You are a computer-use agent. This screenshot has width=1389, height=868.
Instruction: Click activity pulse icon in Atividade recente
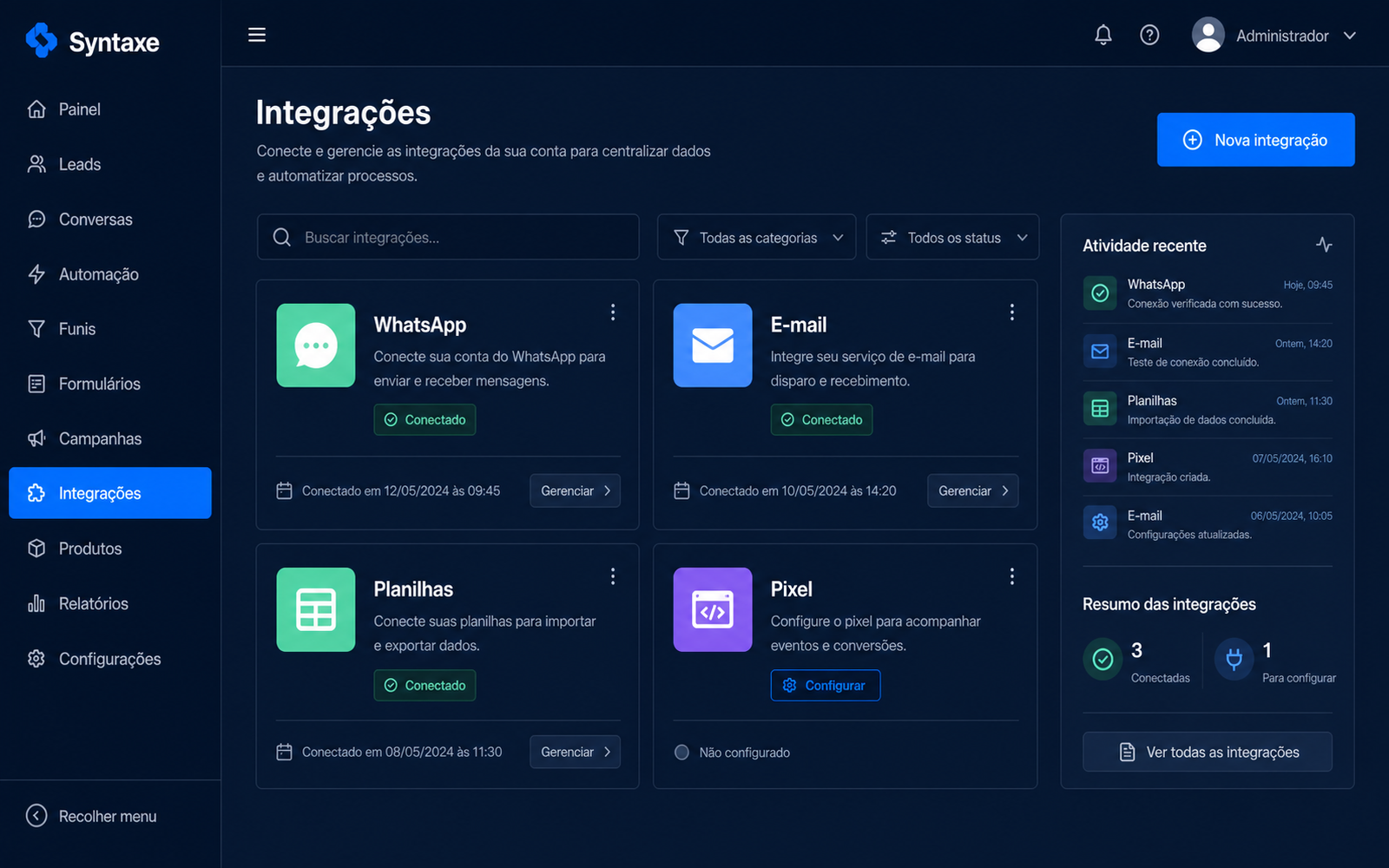[1324, 245]
